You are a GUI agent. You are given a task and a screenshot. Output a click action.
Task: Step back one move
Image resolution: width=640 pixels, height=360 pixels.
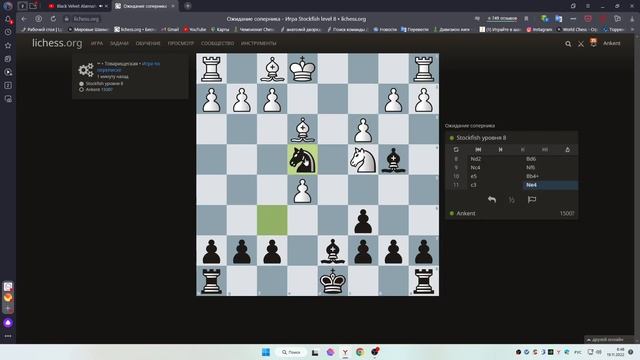(500, 150)
